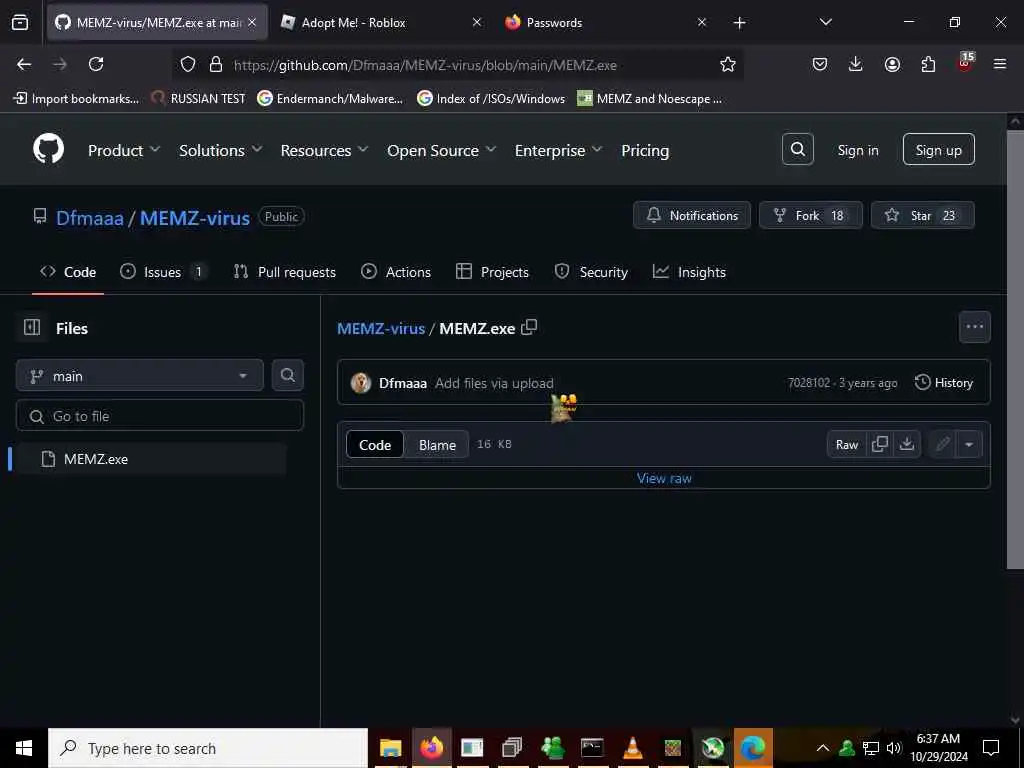Click the Notifications button
Screen dimensions: 1024x768
pos(692,216)
